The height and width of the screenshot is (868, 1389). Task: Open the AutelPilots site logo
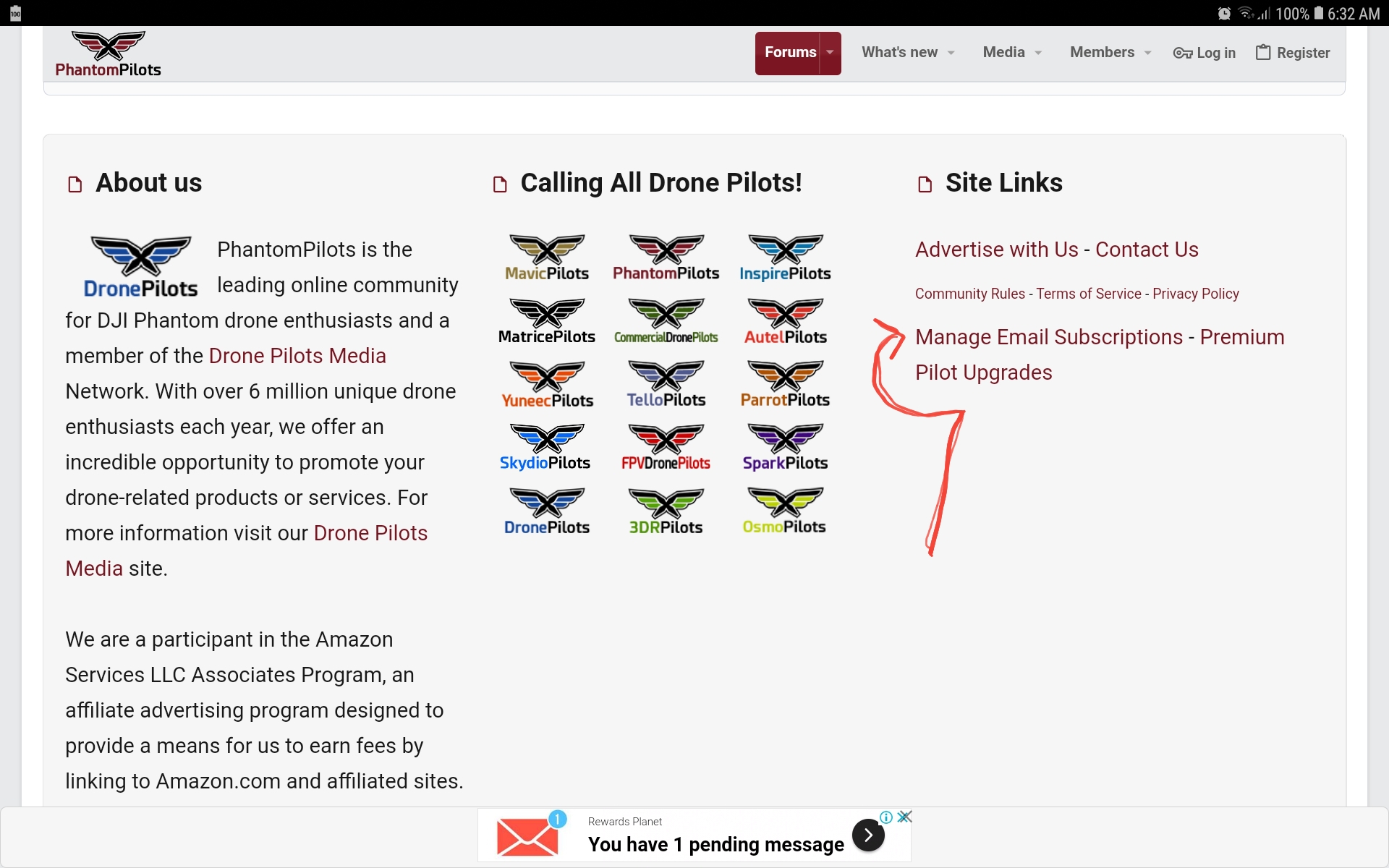click(785, 321)
